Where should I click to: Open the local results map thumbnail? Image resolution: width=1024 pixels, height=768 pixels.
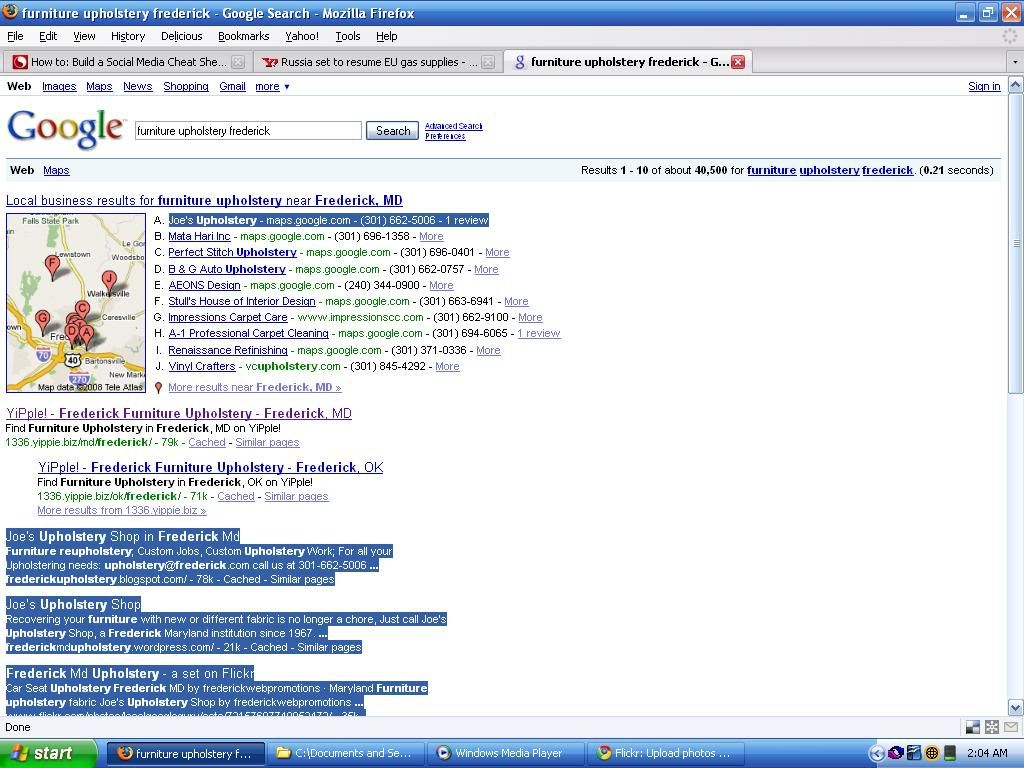tap(76, 303)
